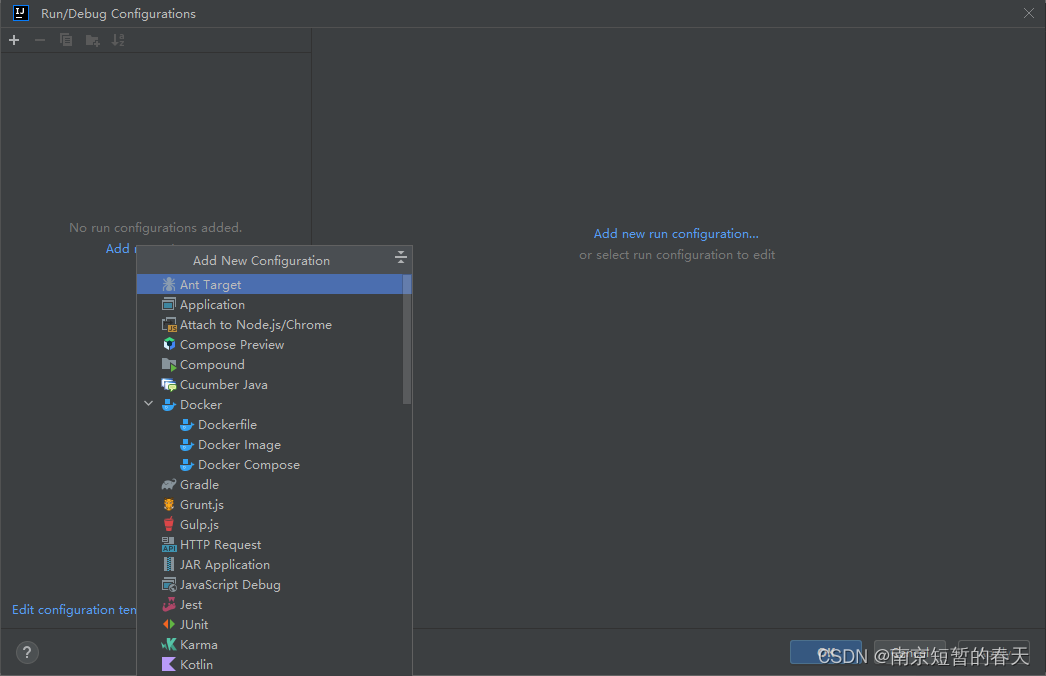Click the JUnit arrows icon

[x=169, y=625]
